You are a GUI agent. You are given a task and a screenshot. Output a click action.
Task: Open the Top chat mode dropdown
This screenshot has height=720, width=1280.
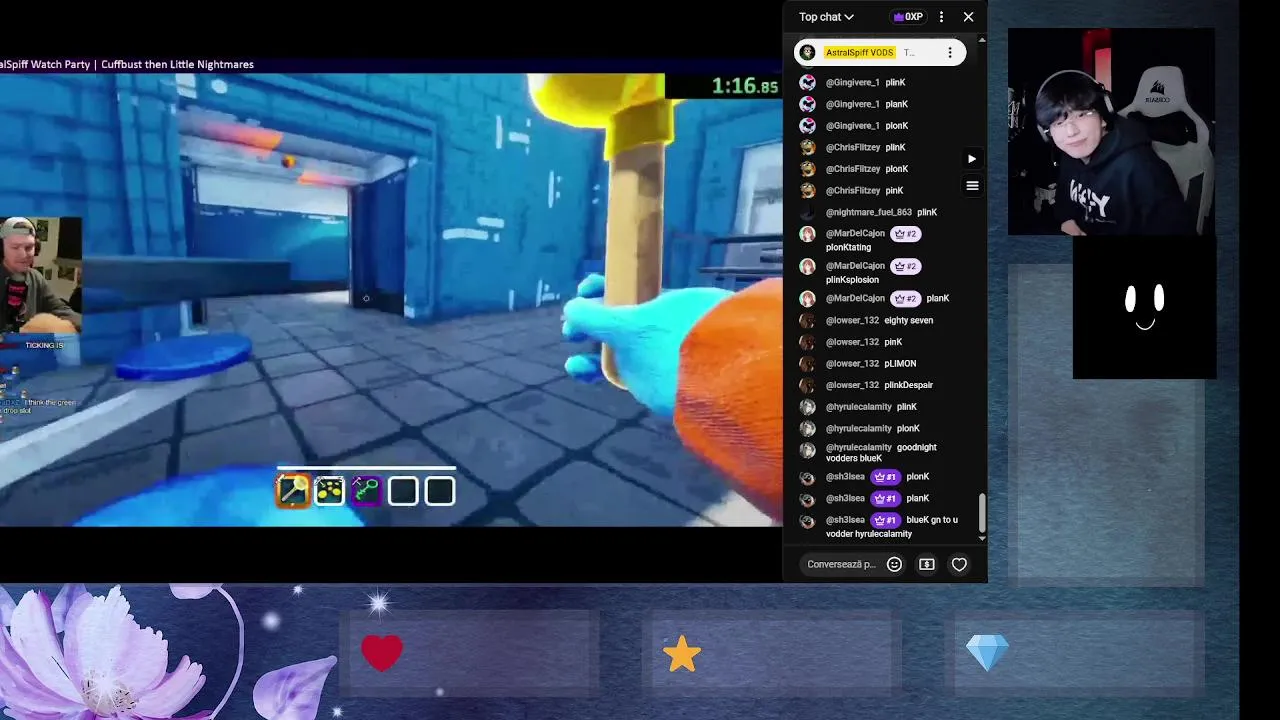[826, 17]
